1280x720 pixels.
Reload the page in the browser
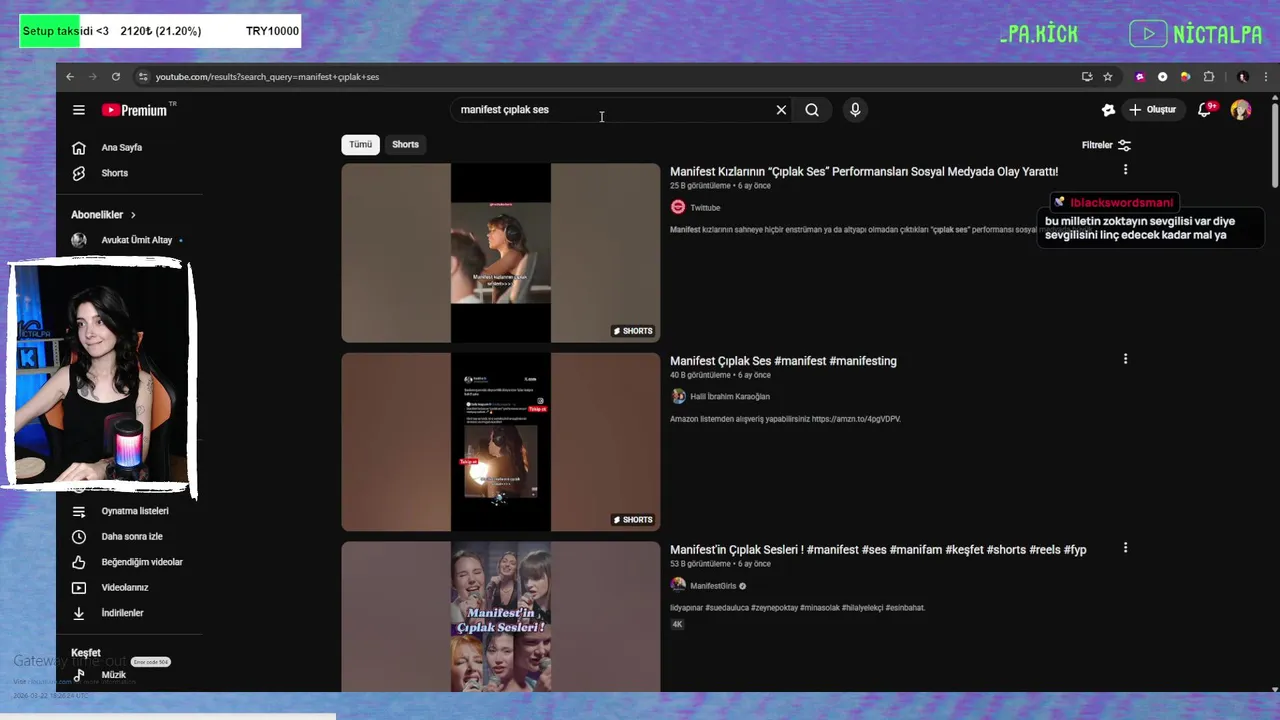point(116,77)
